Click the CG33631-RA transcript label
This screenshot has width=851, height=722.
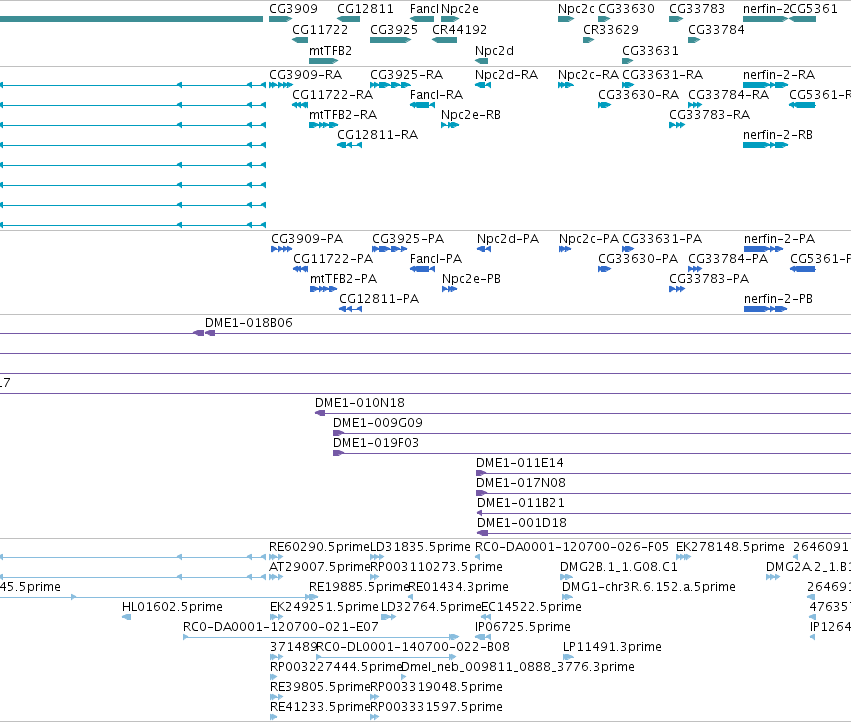(x=662, y=74)
